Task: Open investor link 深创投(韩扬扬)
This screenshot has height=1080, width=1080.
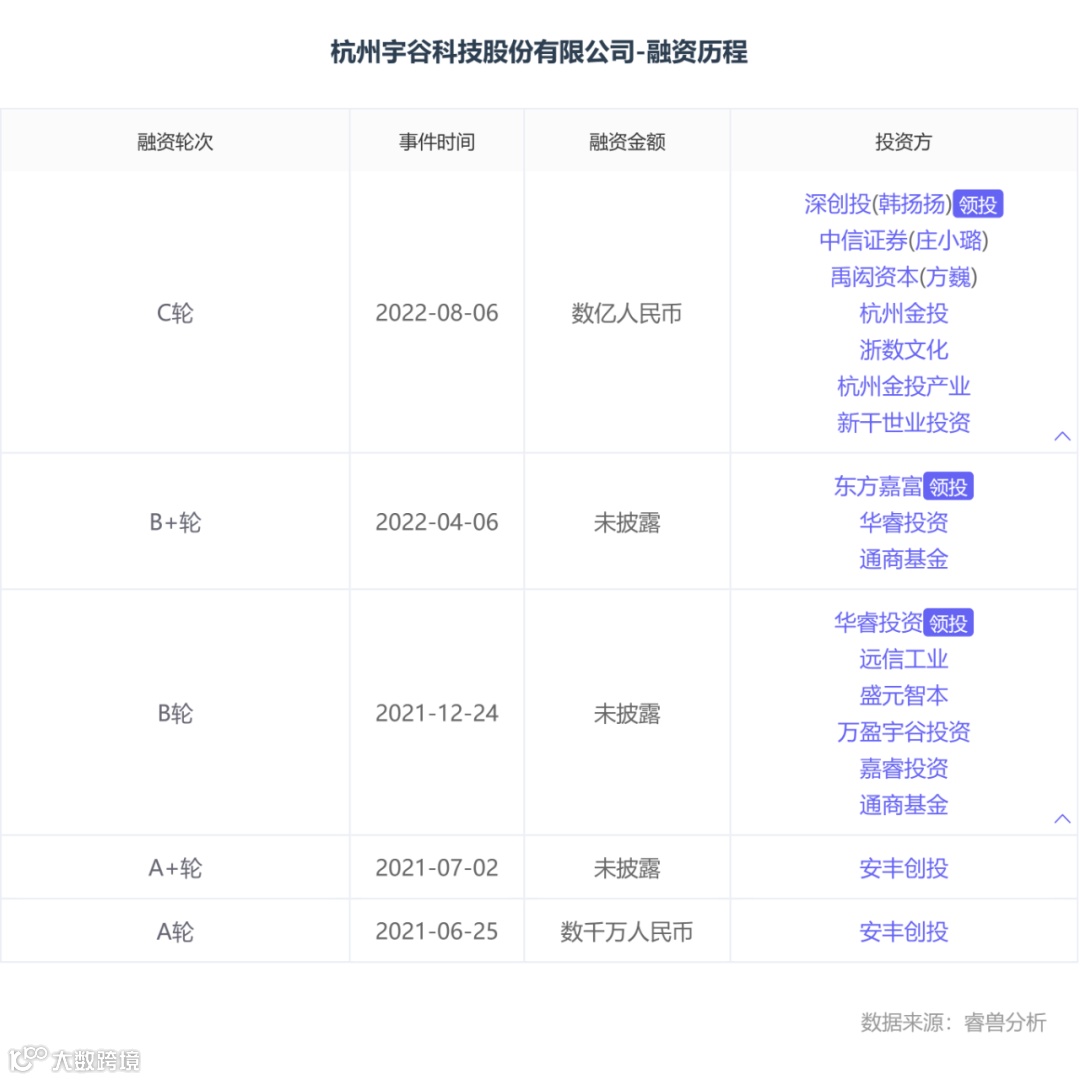Action: click(878, 204)
